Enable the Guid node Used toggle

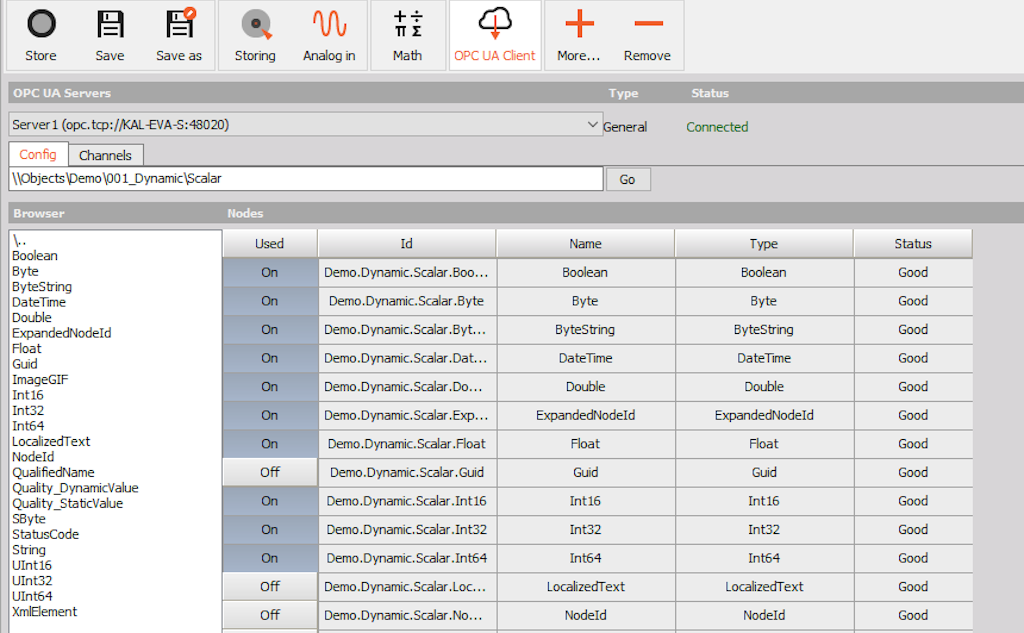[x=270, y=472]
